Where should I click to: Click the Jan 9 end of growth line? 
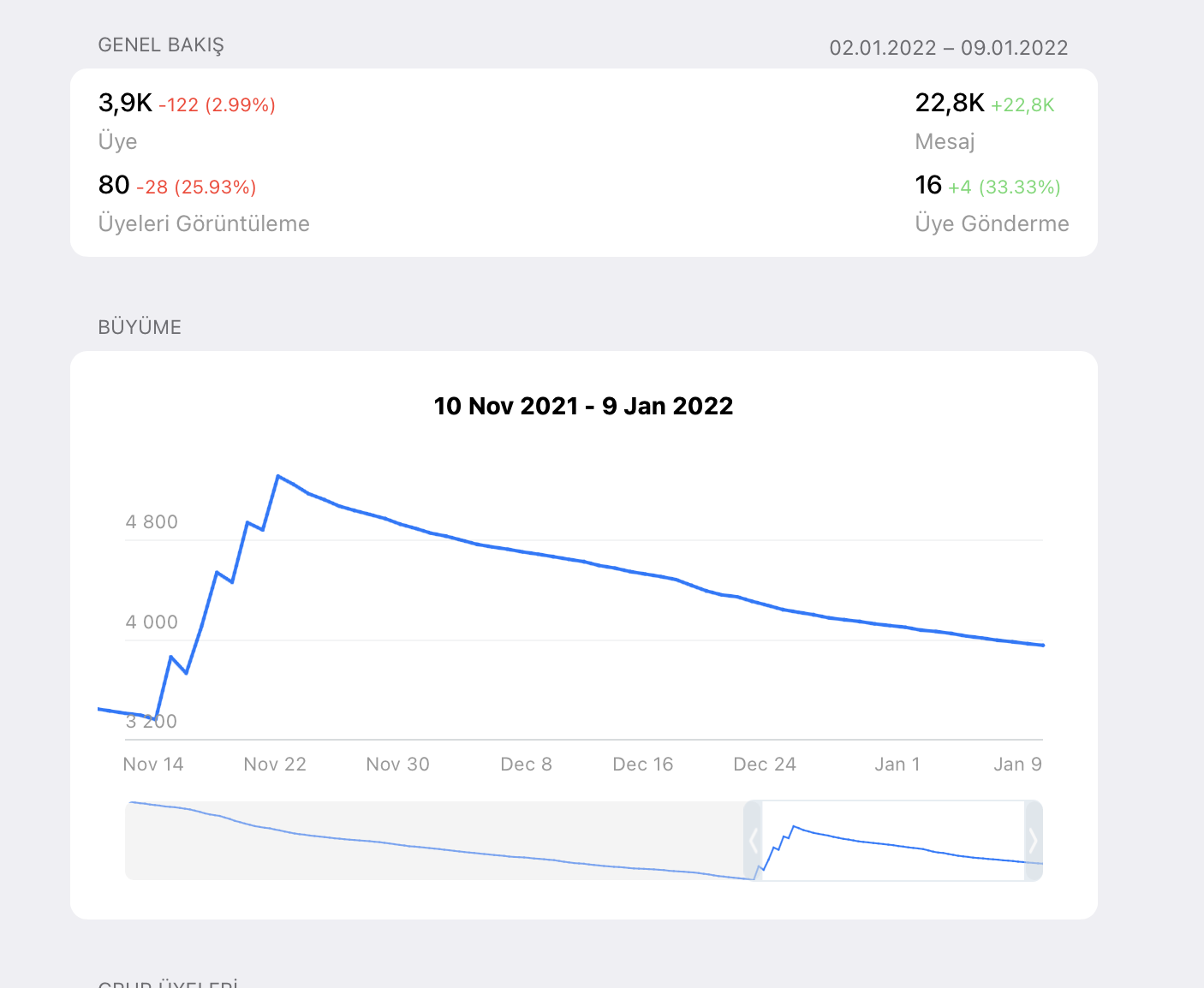point(1042,645)
